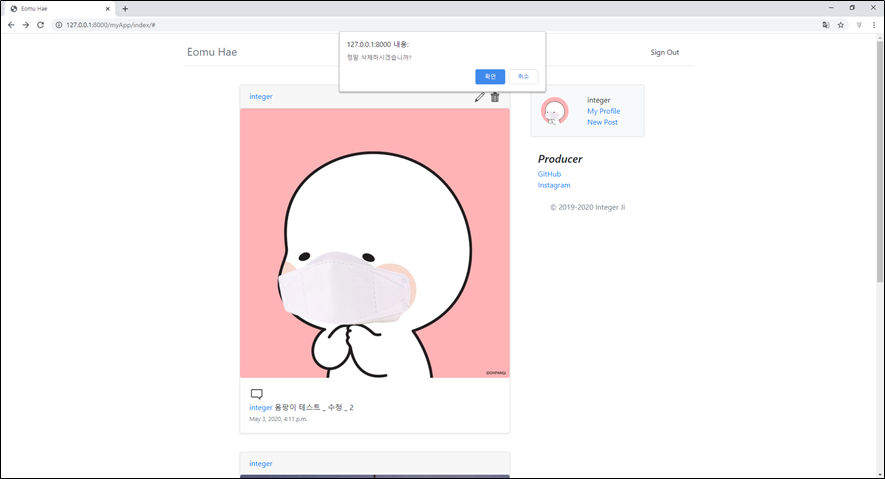Open the integer link on the second post
This screenshot has height=479, width=885.
click(x=261, y=463)
